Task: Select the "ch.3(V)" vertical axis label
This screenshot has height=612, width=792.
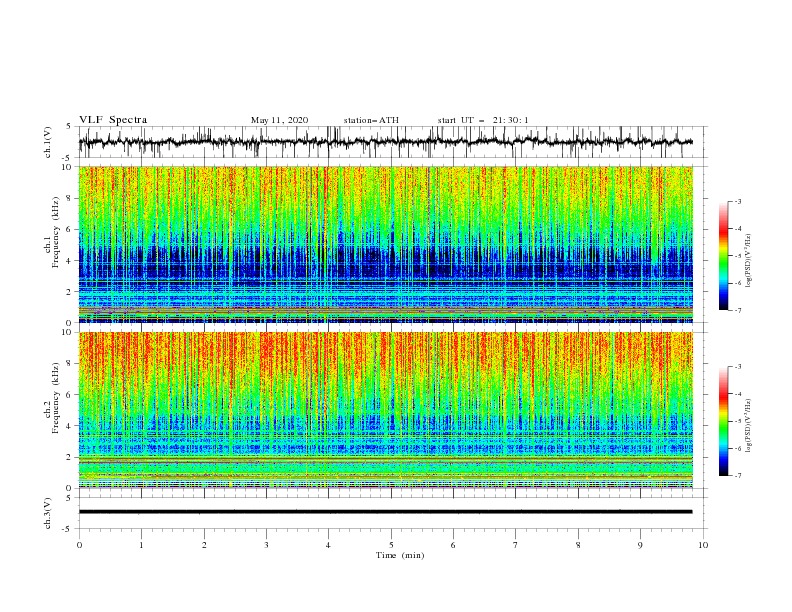Action: 48,513
